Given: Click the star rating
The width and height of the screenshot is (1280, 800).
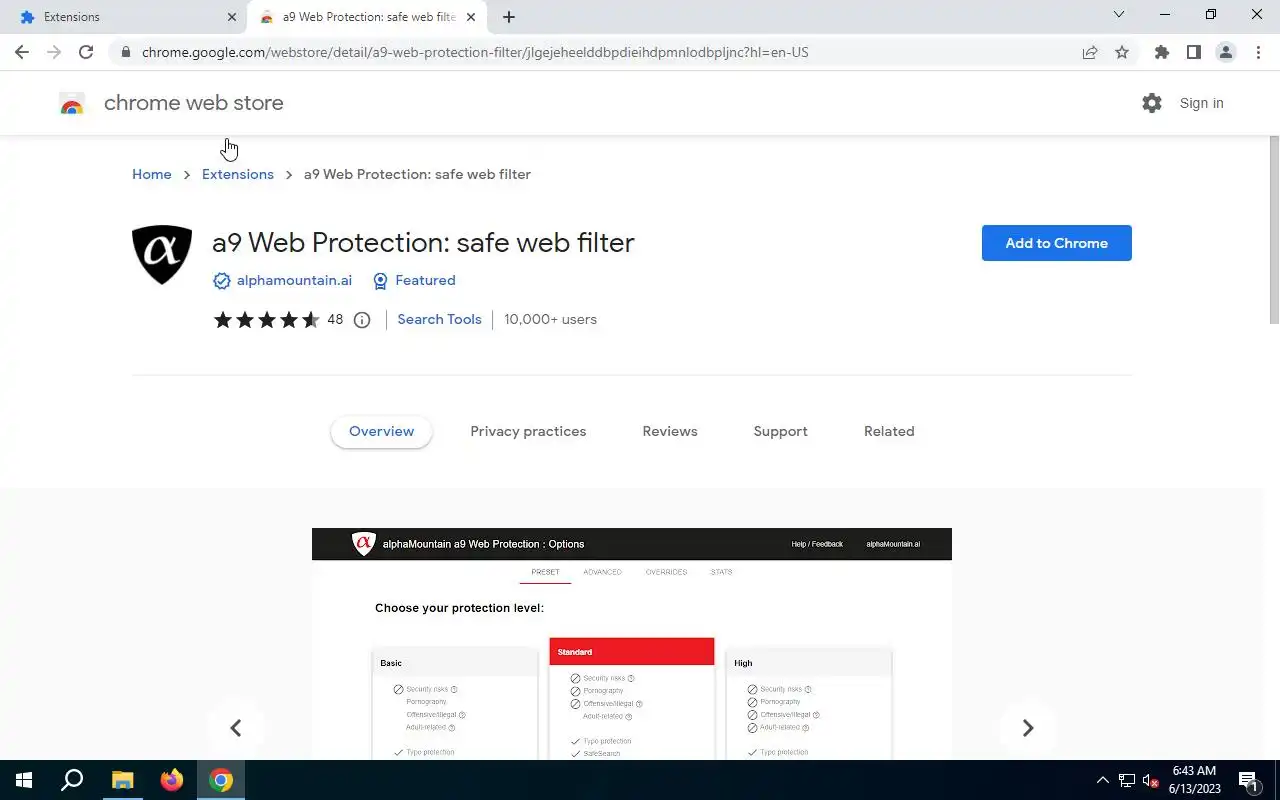Looking at the screenshot, I should (266, 320).
